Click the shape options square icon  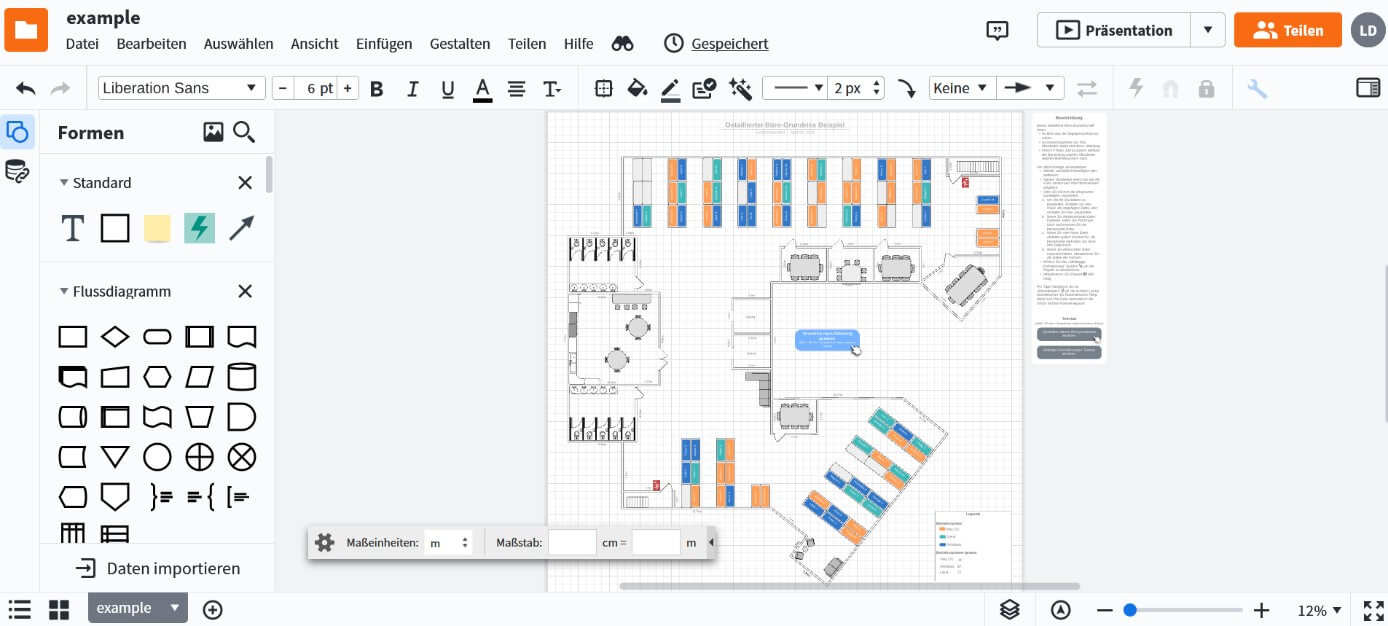603,89
